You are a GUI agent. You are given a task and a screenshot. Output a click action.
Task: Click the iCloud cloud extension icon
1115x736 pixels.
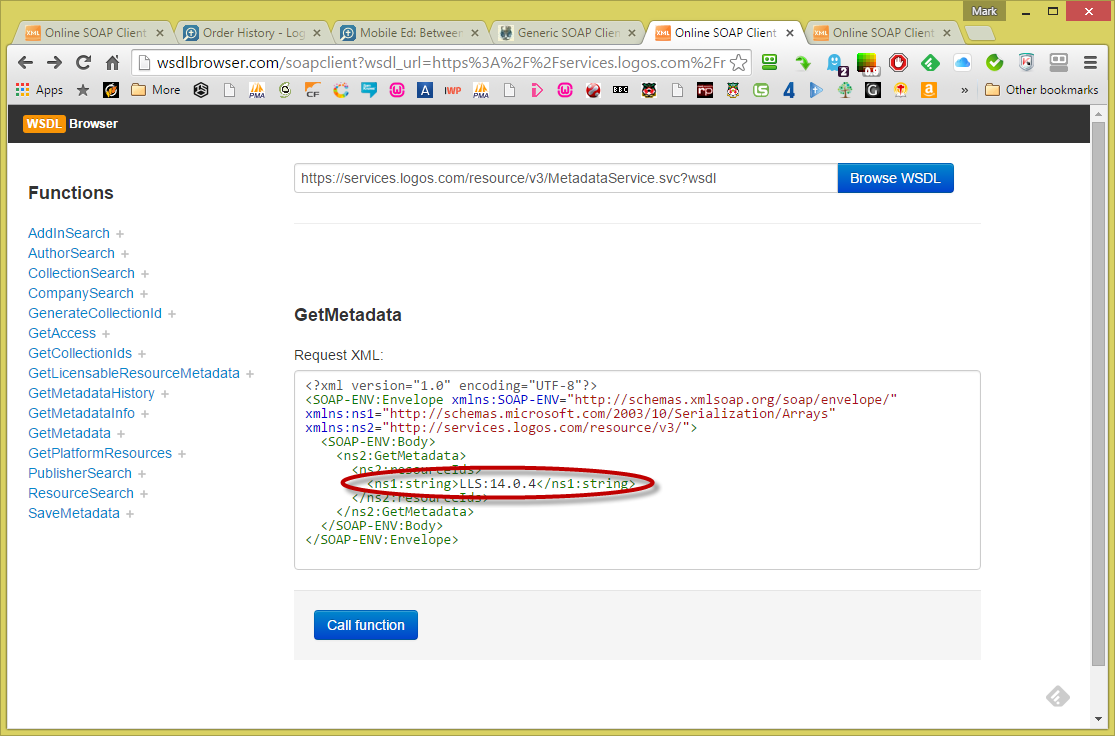(962, 63)
